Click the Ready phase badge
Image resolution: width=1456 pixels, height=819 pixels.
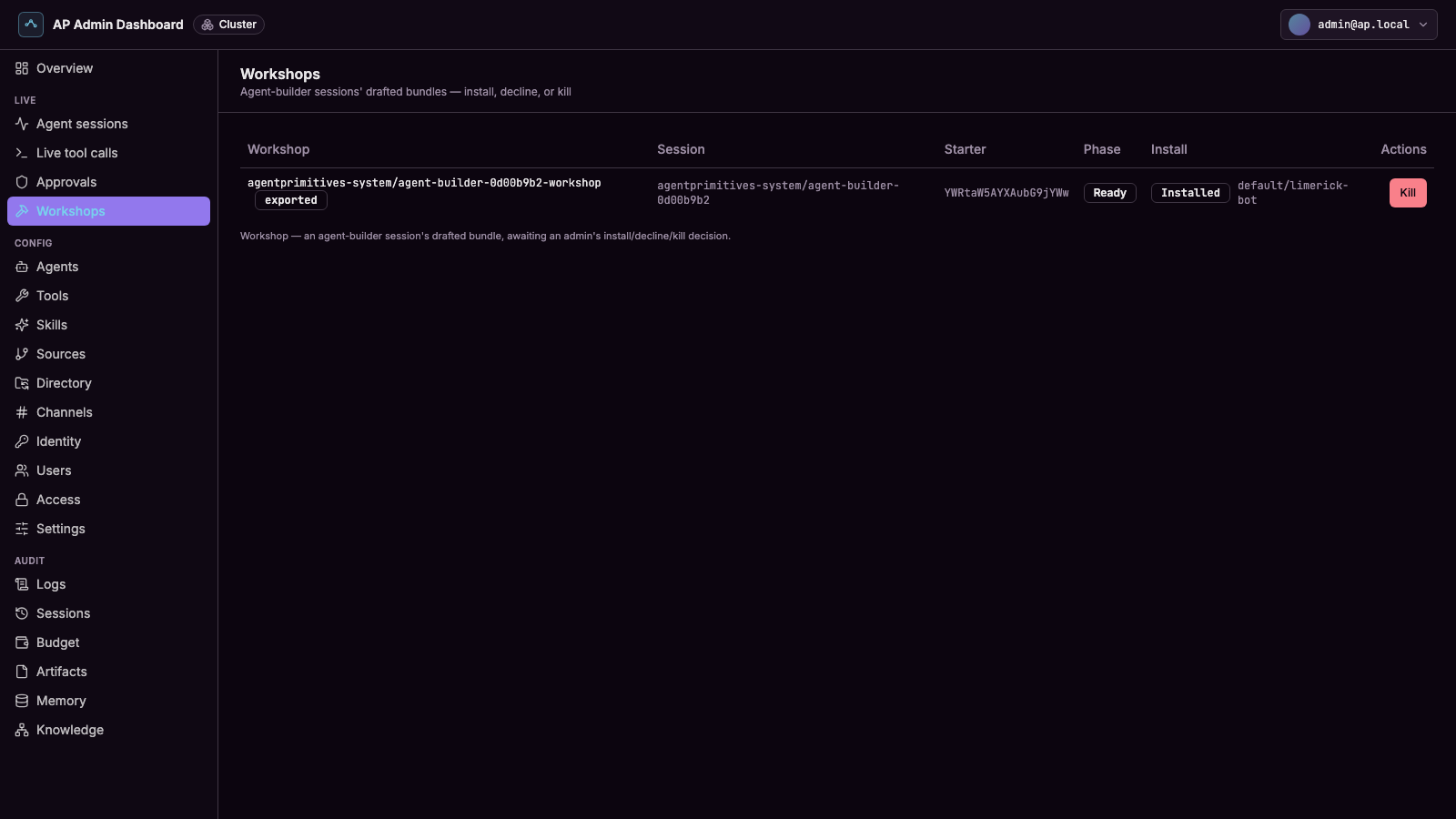pyautogui.click(x=1109, y=193)
